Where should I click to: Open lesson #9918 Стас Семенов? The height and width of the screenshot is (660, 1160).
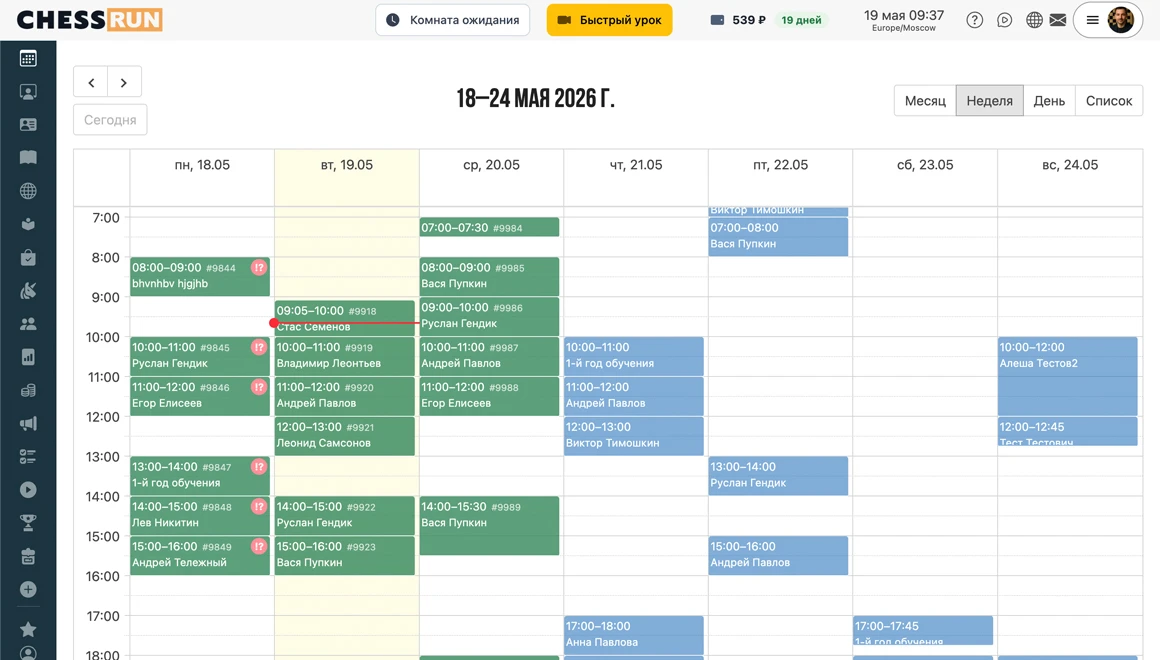[x=345, y=318]
